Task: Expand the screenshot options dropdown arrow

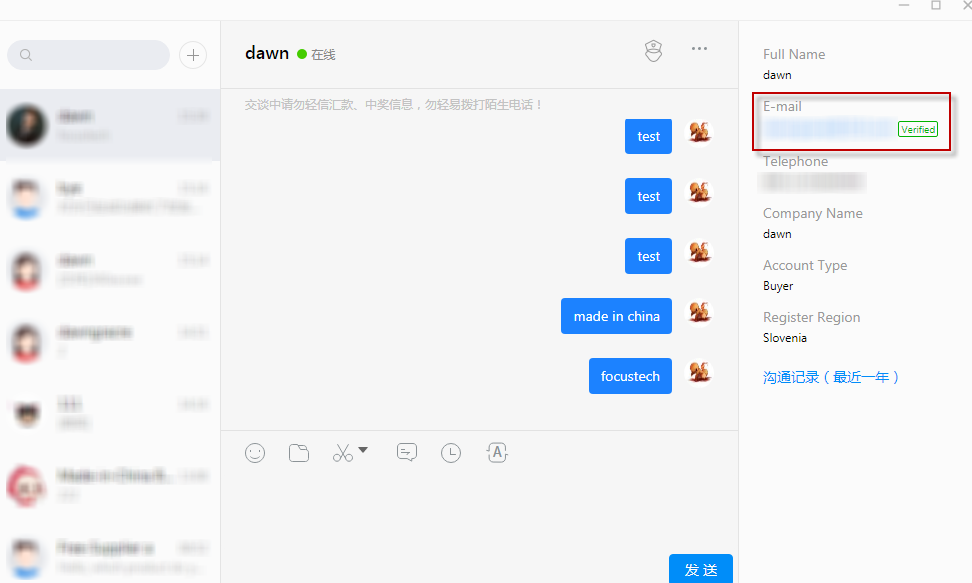Action: pyautogui.click(x=363, y=450)
